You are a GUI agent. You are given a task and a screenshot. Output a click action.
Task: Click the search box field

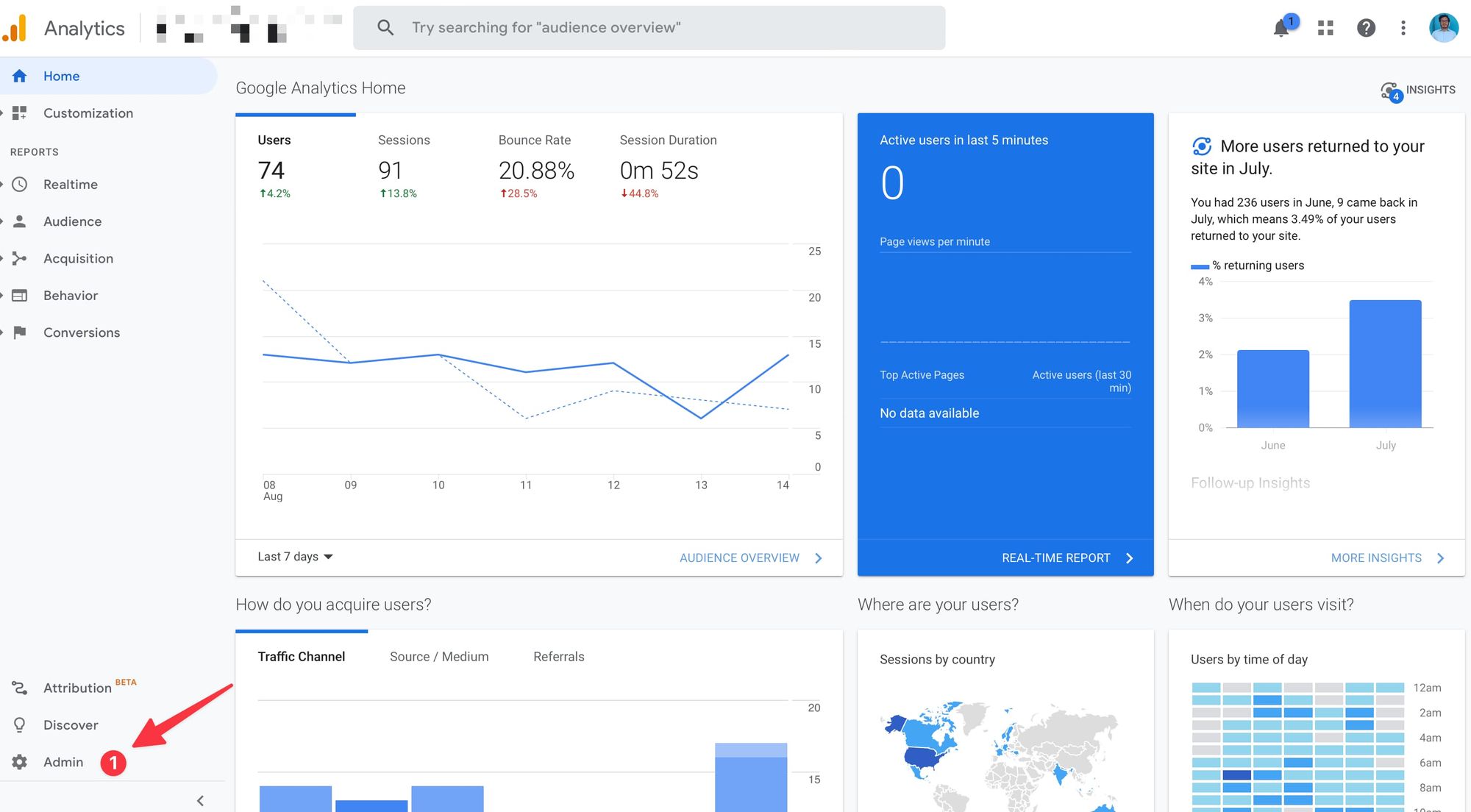pyautogui.click(x=649, y=28)
